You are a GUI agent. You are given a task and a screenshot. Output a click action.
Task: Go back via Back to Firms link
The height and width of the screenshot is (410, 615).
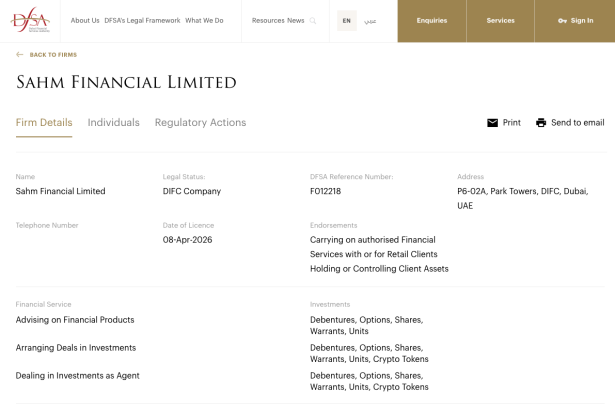pos(54,55)
